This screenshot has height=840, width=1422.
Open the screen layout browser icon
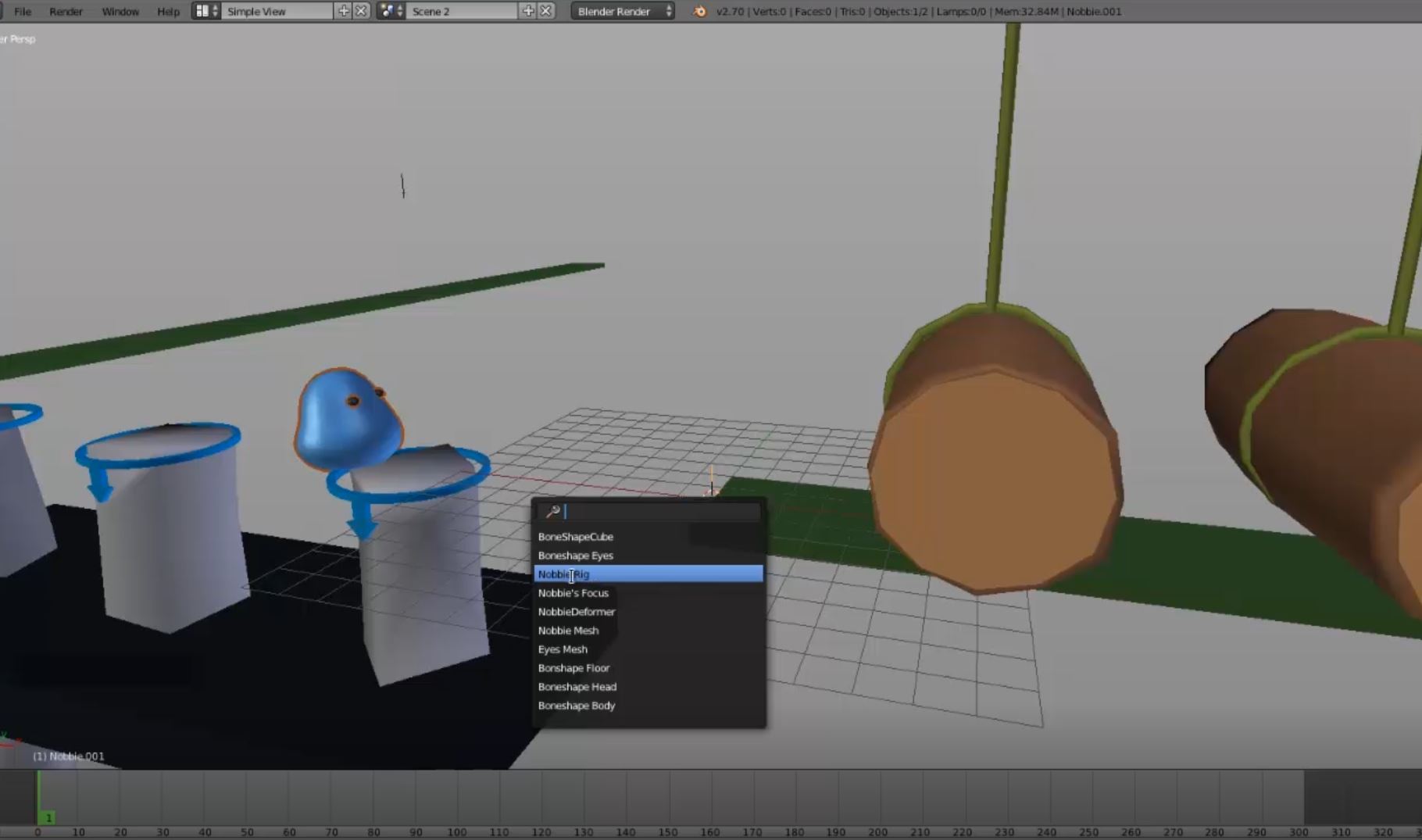(x=205, y=11)
